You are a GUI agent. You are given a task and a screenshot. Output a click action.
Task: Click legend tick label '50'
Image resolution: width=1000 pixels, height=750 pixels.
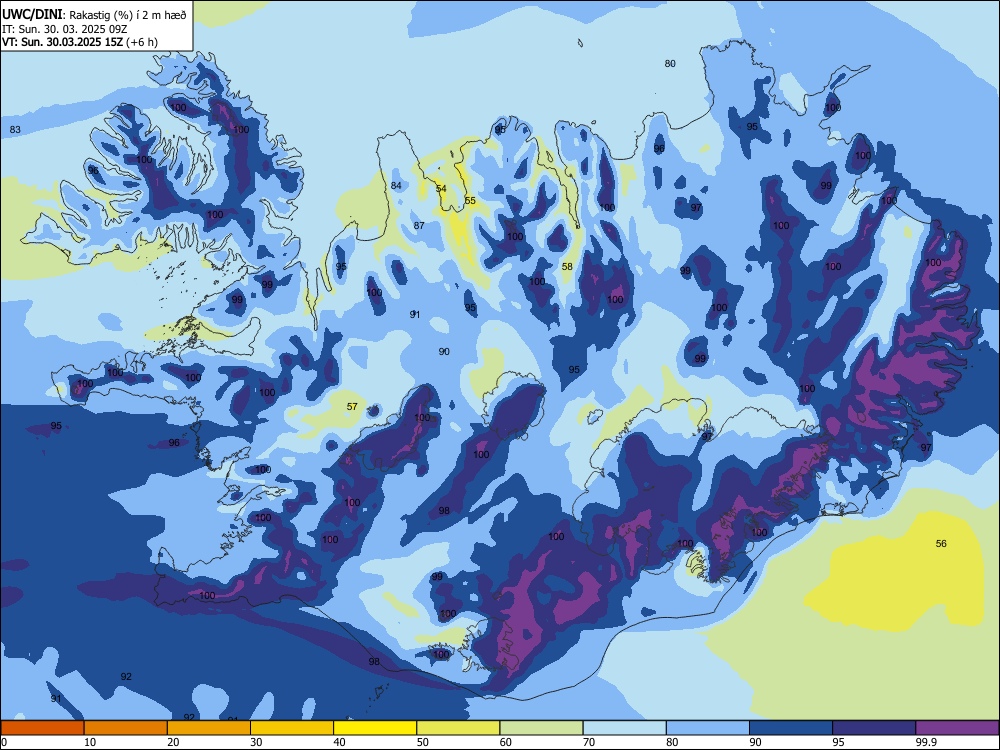tap(422, 742)
